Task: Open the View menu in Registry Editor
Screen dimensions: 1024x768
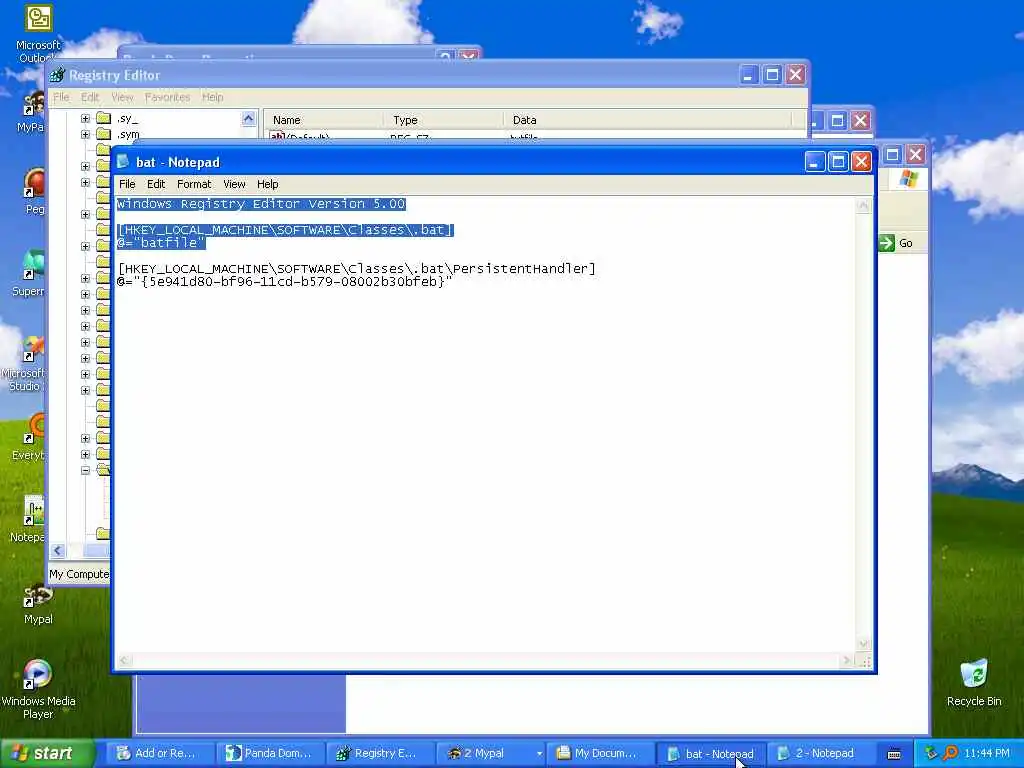Action: [121, 97]
